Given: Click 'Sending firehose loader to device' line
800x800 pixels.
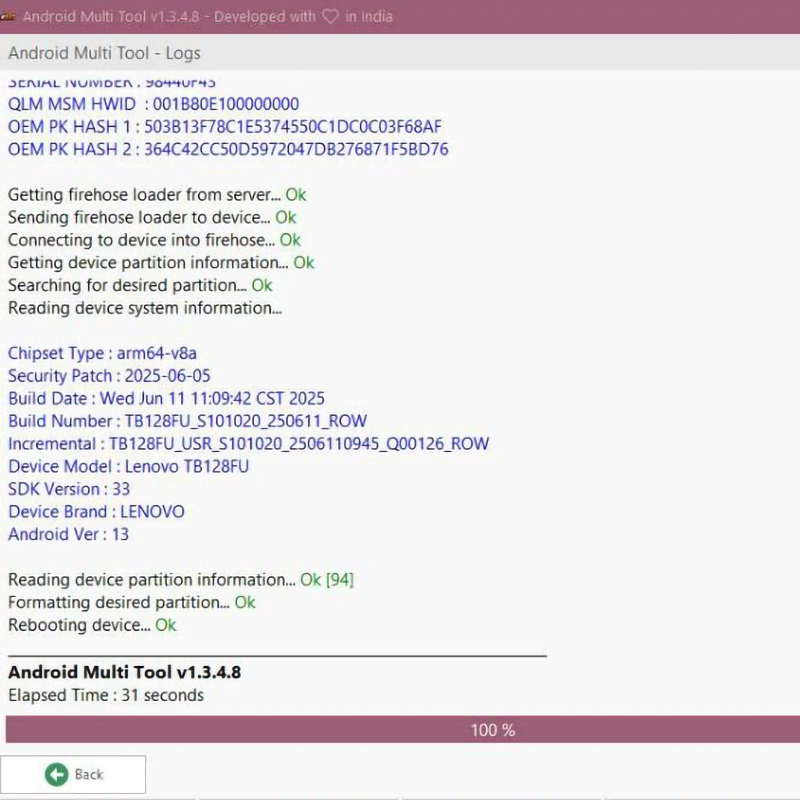Looking at the screenshot, I should click(x=152, y=217).
